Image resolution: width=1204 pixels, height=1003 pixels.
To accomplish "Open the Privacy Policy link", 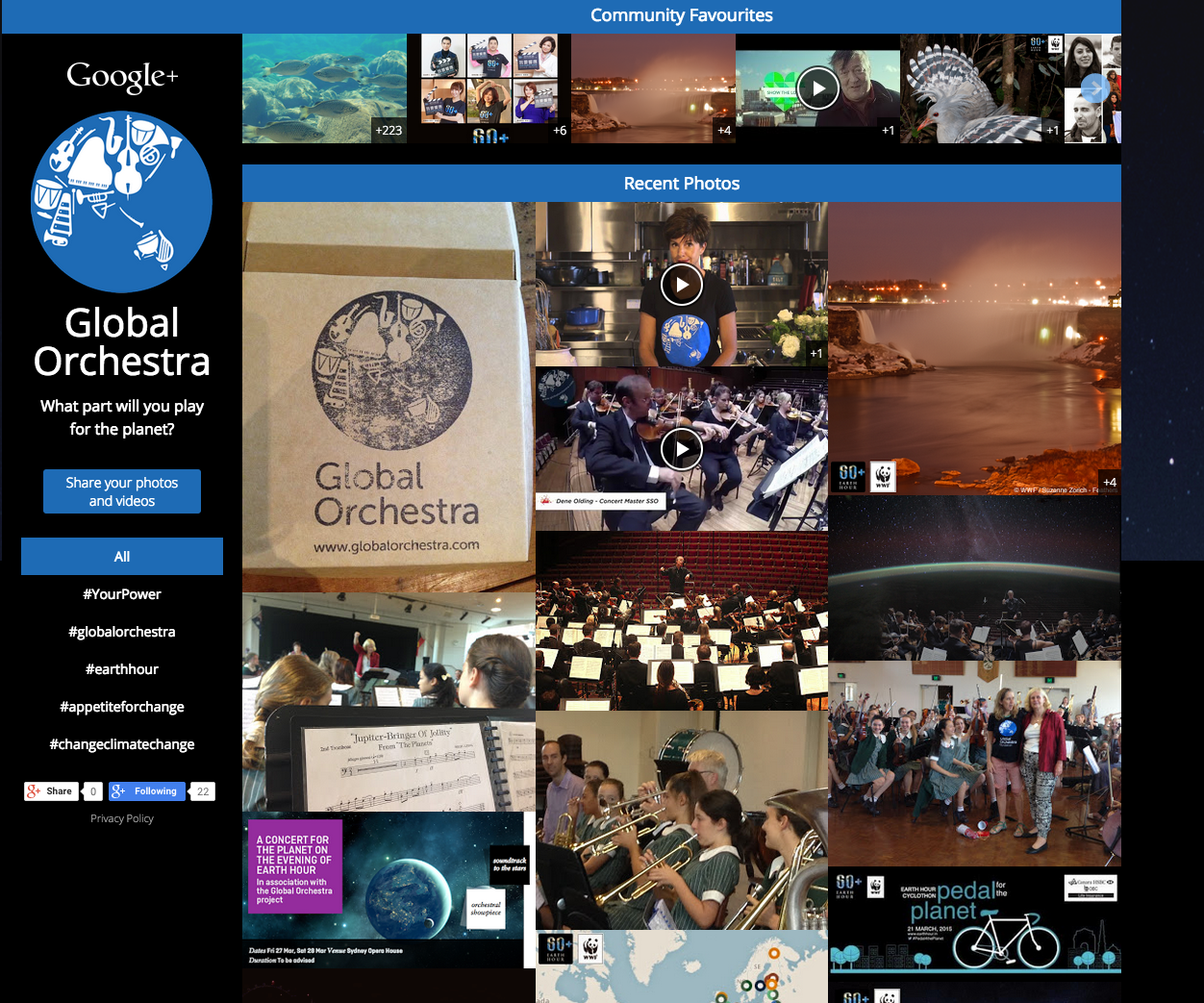I will (x=122, y=818).
